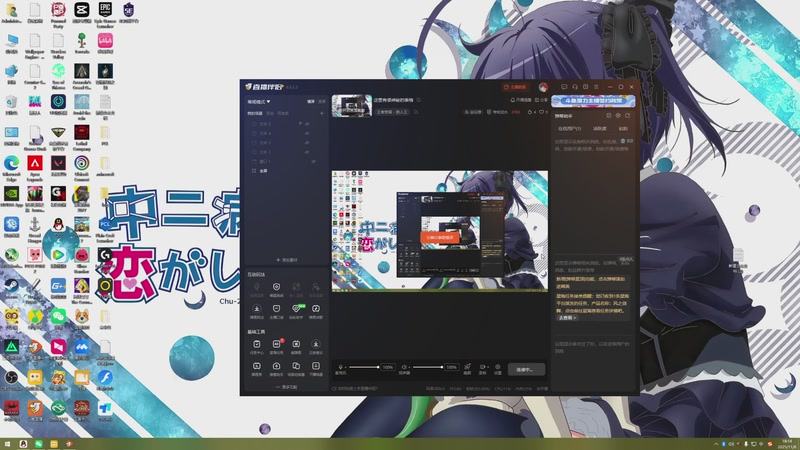This screenshot has height=450, width=800.
Task: Click the 分享 share button
Action: tap(541, 100)
